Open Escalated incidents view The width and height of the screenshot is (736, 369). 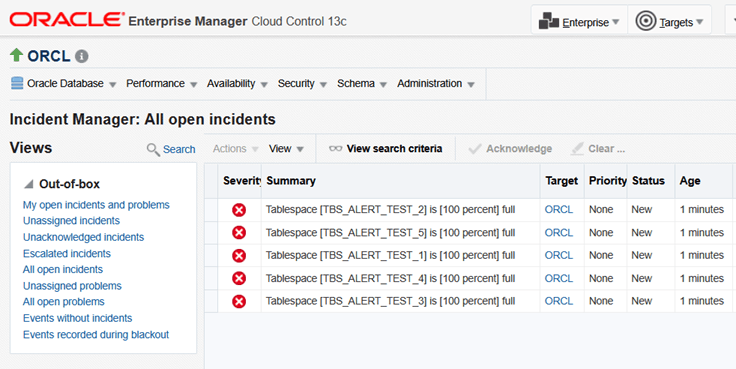(67, 254)
